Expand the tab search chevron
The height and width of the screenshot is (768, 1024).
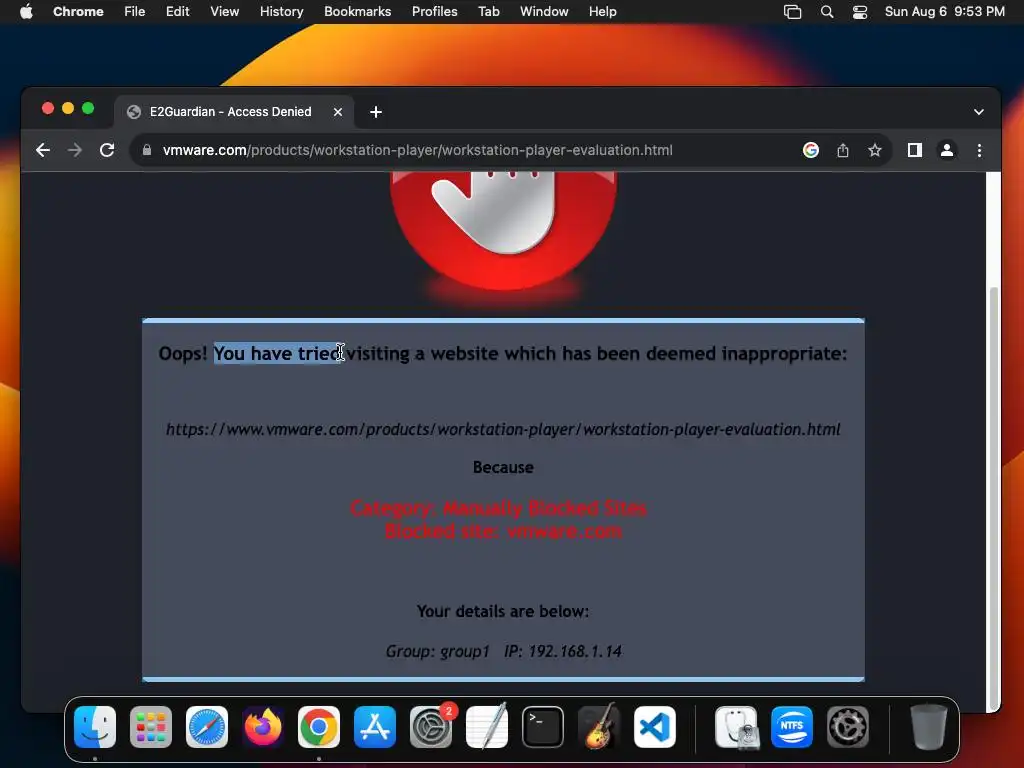pyautogui.click(x=978, y=112)
